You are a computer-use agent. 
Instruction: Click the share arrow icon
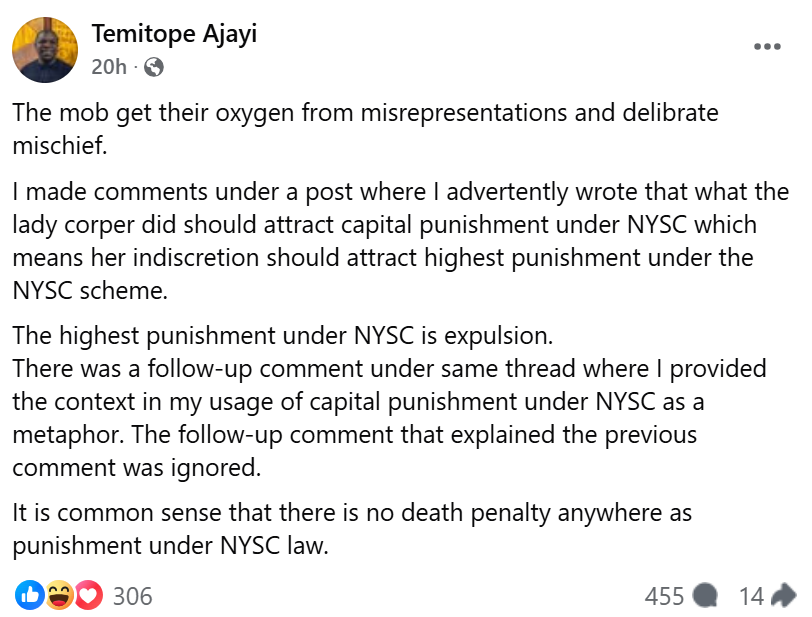pyautogui.click(x=784, y=596)
